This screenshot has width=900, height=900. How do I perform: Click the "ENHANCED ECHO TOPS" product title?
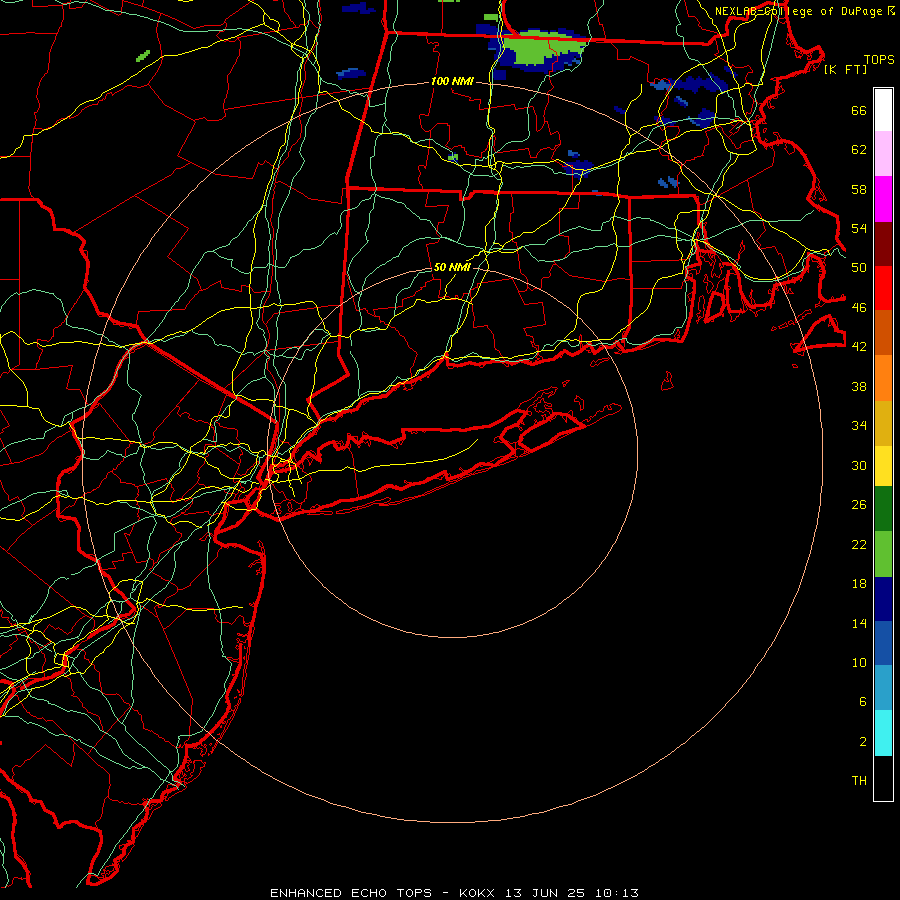tap(351, 893)
